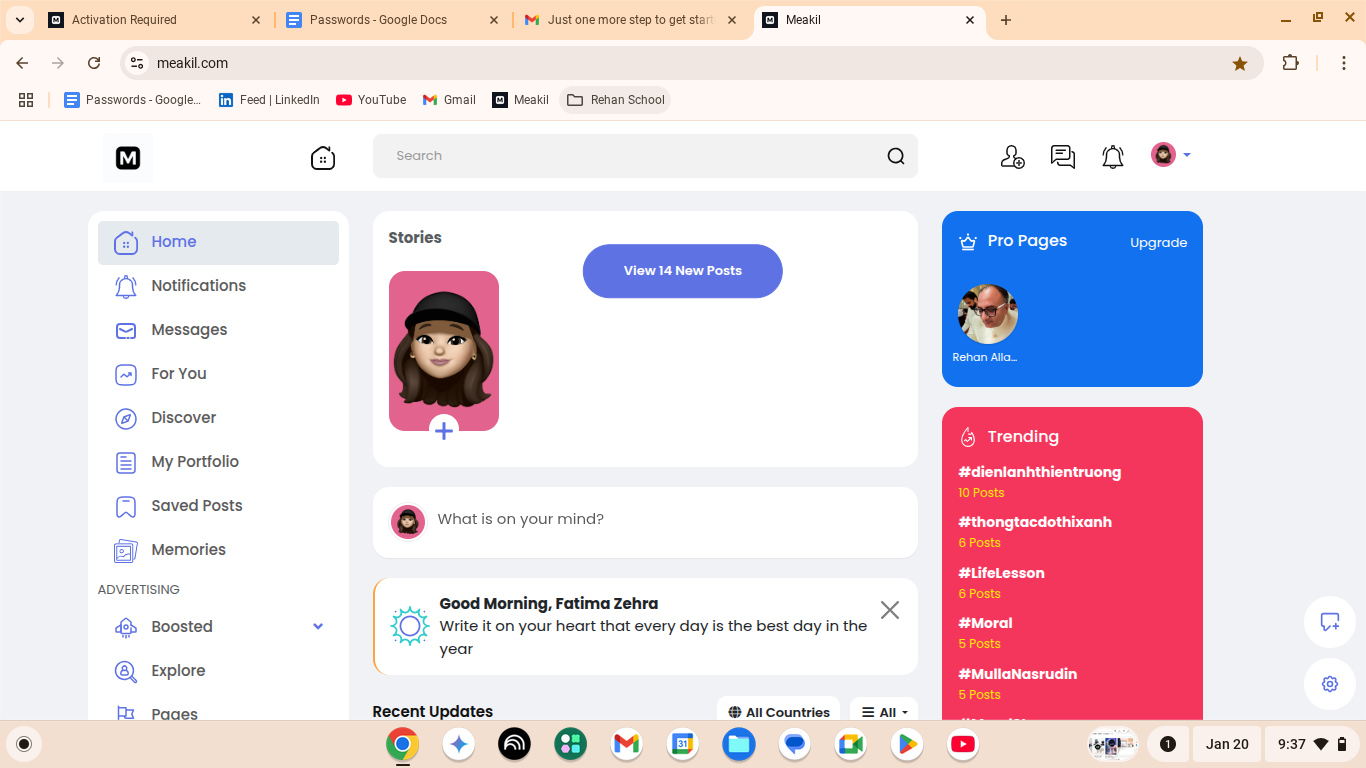Click View 14 New Posts button
Image resolution: width=1366 pixels, height=768 pixels.
(x=682, y=271)
